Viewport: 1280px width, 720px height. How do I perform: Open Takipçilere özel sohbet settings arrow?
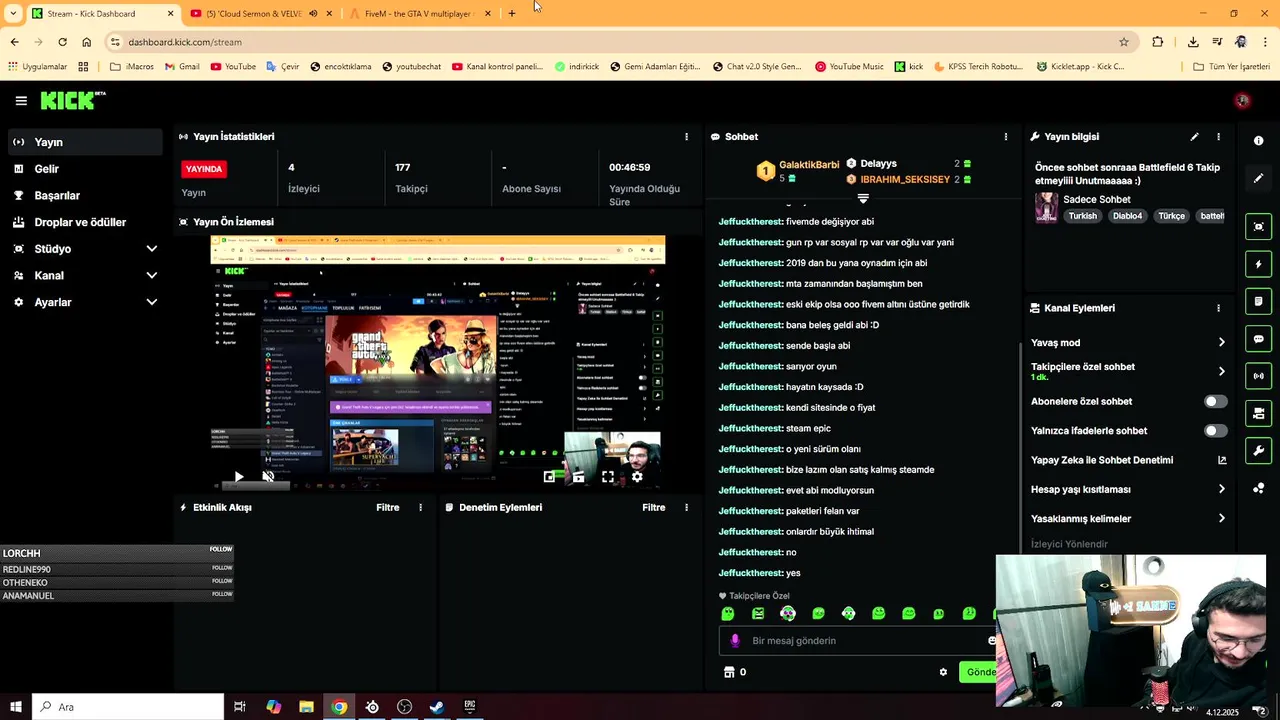pos(1221,371)
